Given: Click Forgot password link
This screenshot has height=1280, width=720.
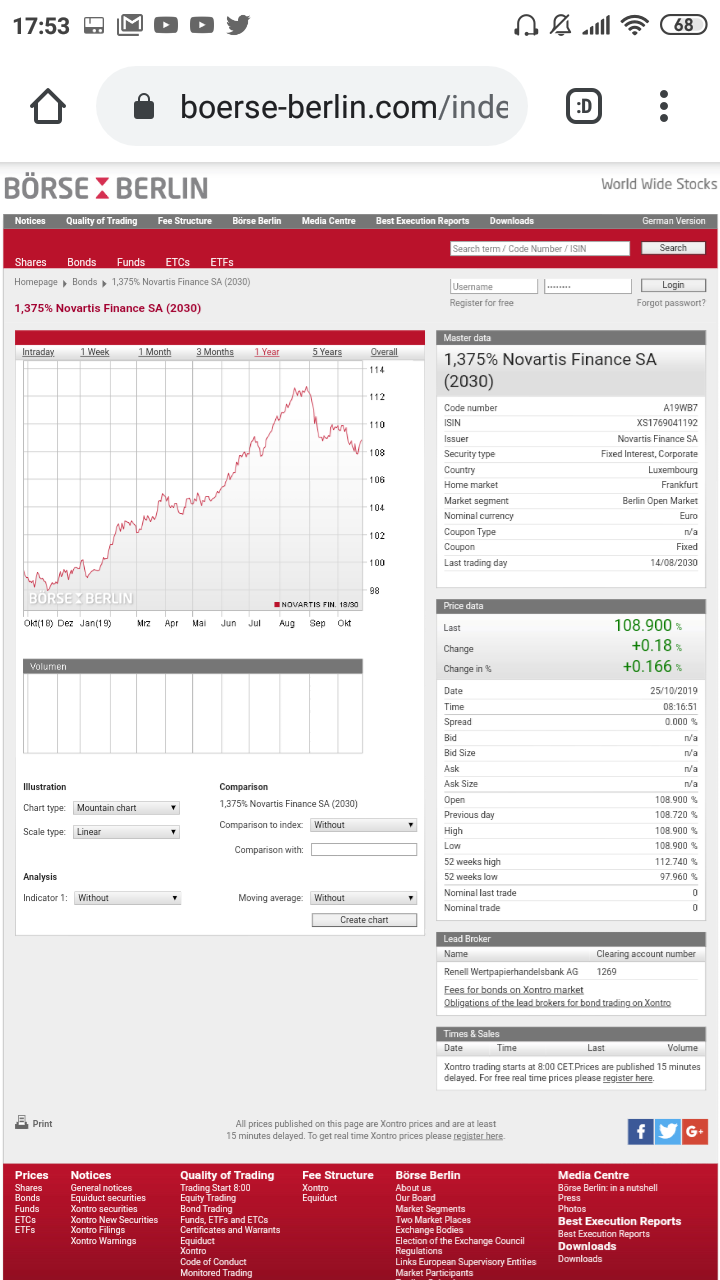Looking at the screenshot, I should pyautogui.click(x=671, y=303).
